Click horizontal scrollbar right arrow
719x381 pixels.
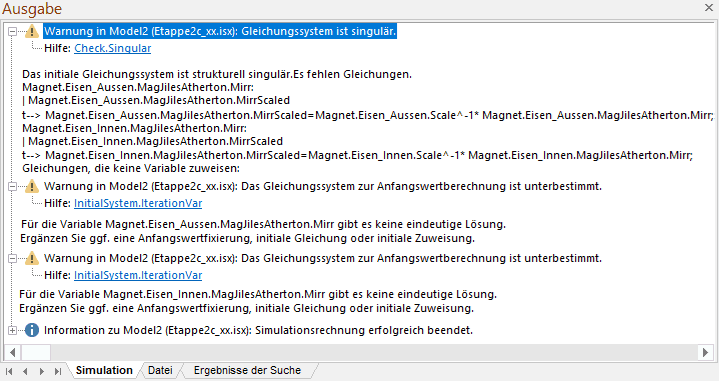705,353
